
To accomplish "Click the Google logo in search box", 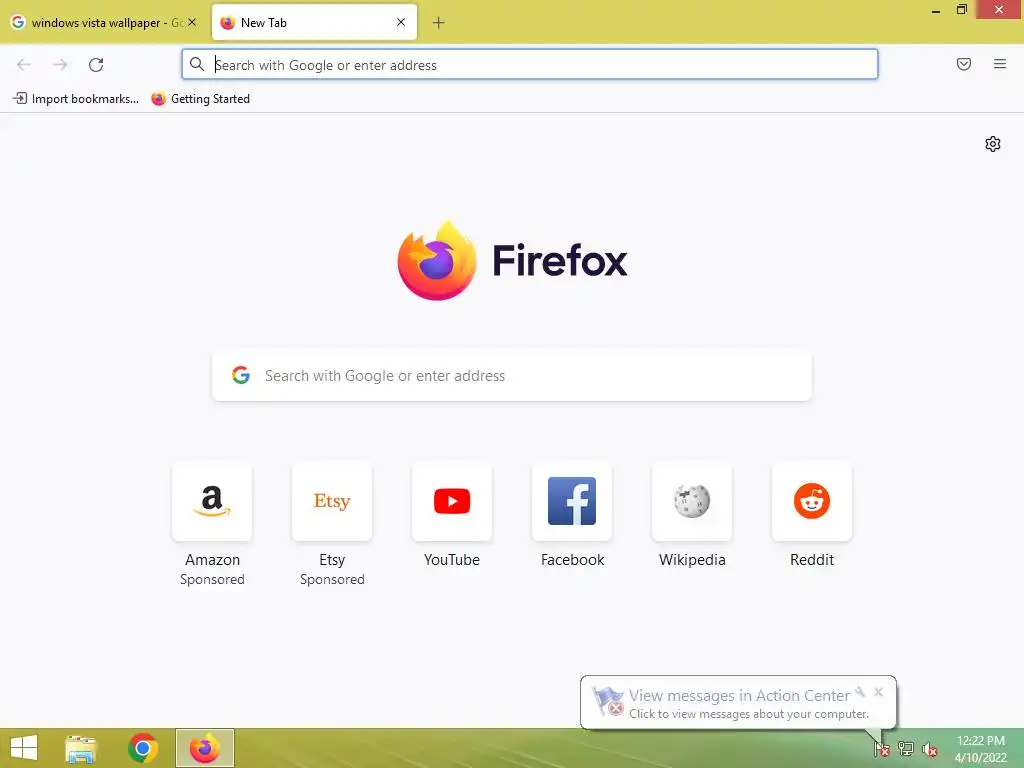I will (x=241, y=375).
